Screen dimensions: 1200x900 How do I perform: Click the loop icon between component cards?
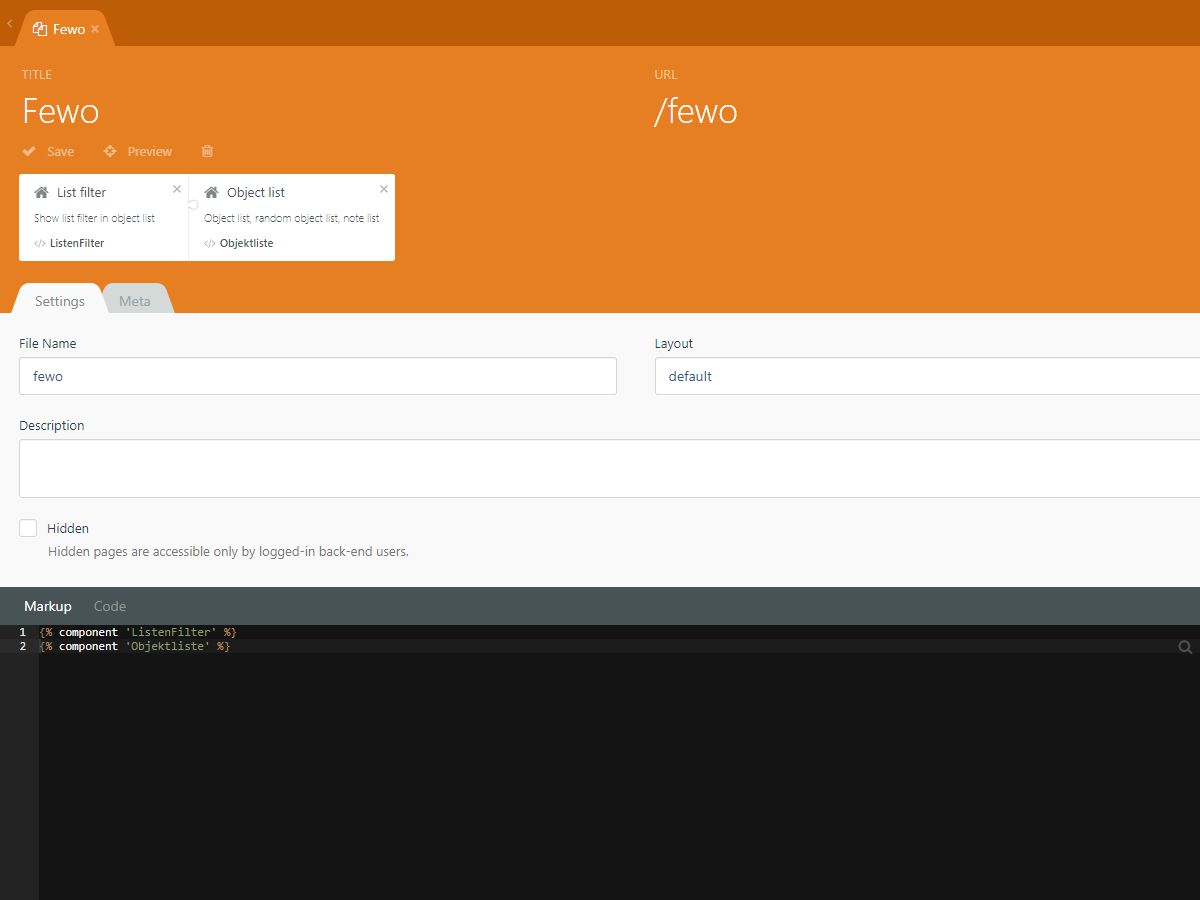(193, 204)
